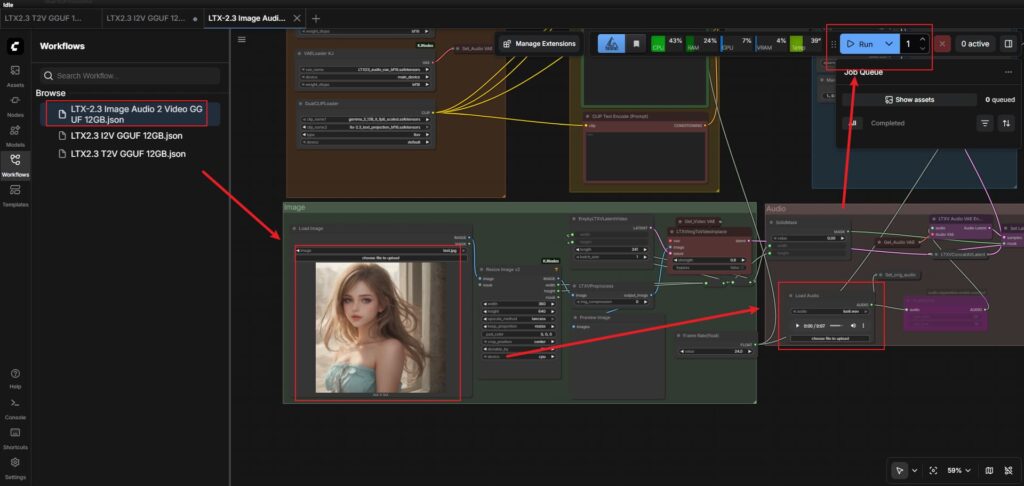Switch to the Completed tab in Job Queue
The width and height of the screenshot is (1024, 486).
[887, 123]
